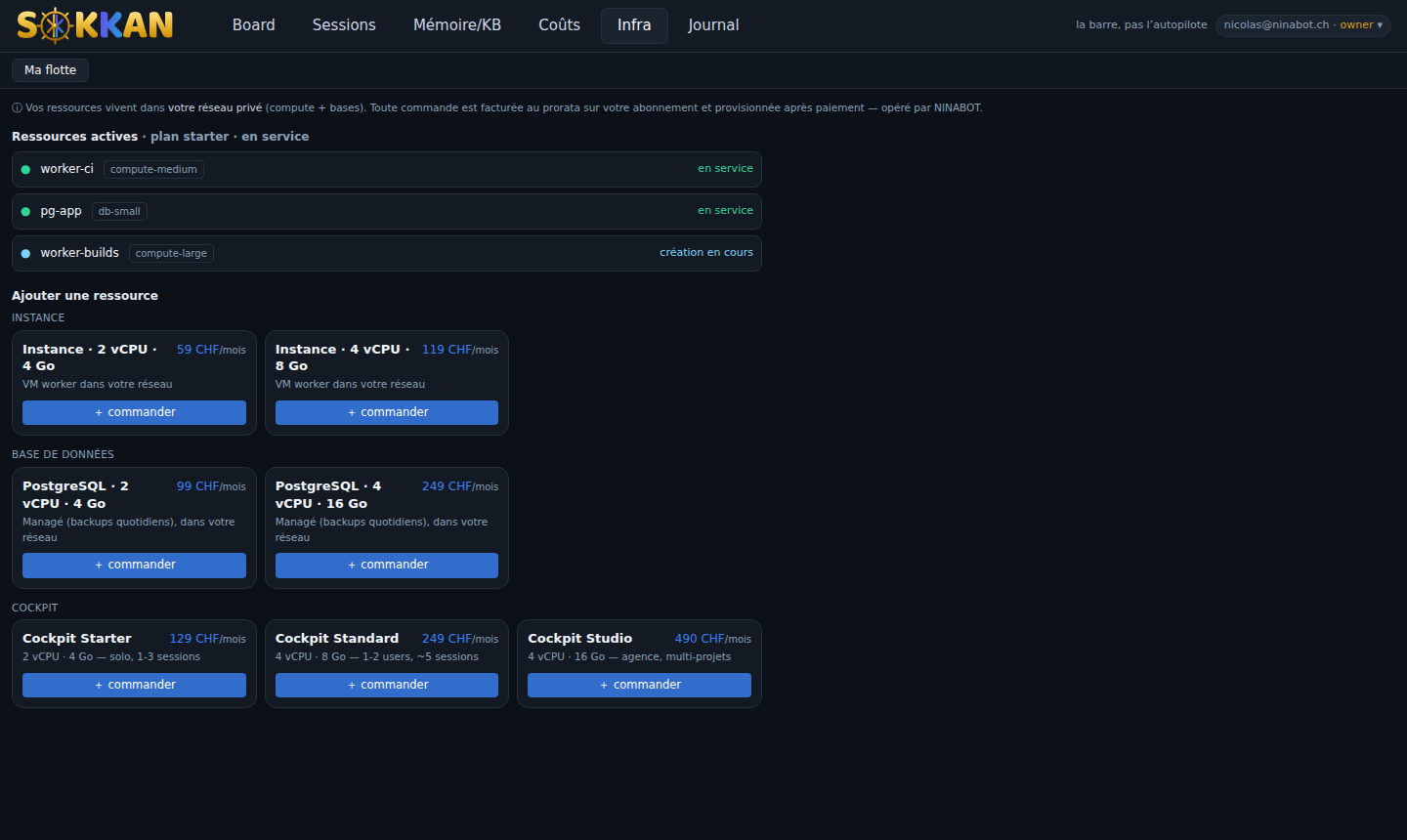Image resolution: width=1407 pixels, height=840 pixels.
Task: Click the COCKPIT section label
Action: pyautogui.click(x=34, y=609)
